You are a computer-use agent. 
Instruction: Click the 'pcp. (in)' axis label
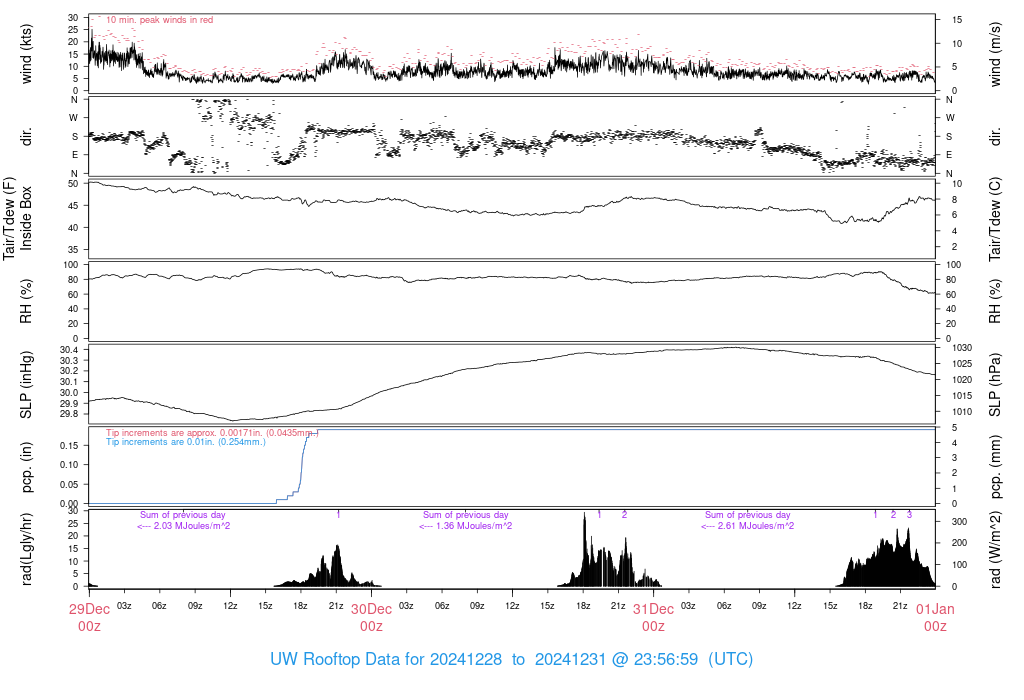point(27,466)
